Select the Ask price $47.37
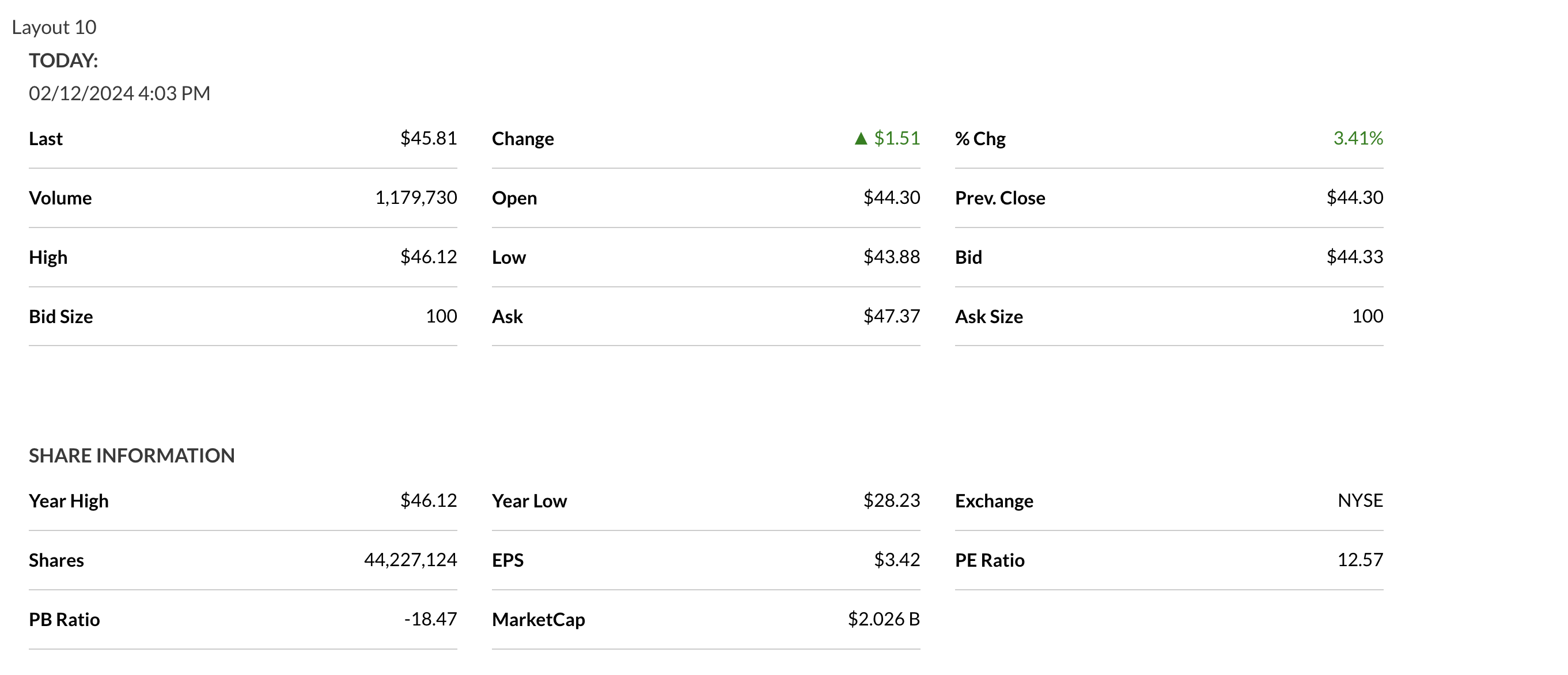This screenshot has height=675, width=1568. [x=891, y=316]
